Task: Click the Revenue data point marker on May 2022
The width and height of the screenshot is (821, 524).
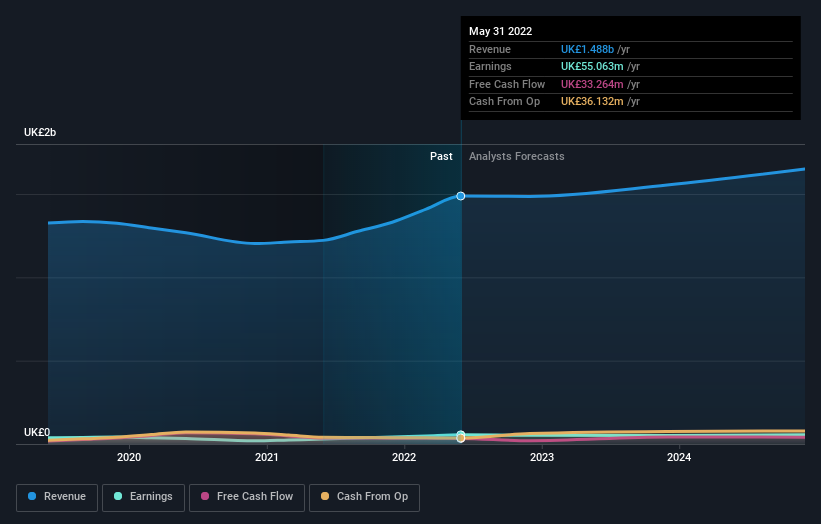Action: [x=461, y=196]
